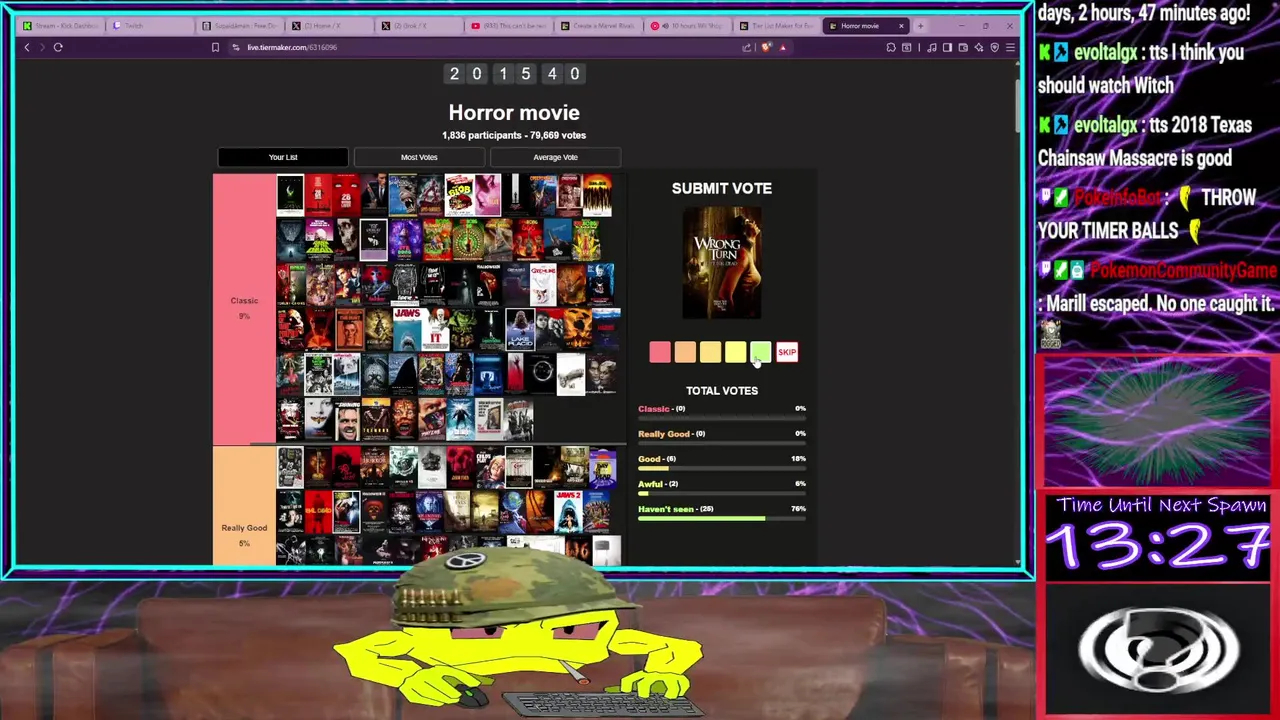Click the Haven't seen vote progress bar
This screenshot has height=720, width=1280.
pos(722,518)
